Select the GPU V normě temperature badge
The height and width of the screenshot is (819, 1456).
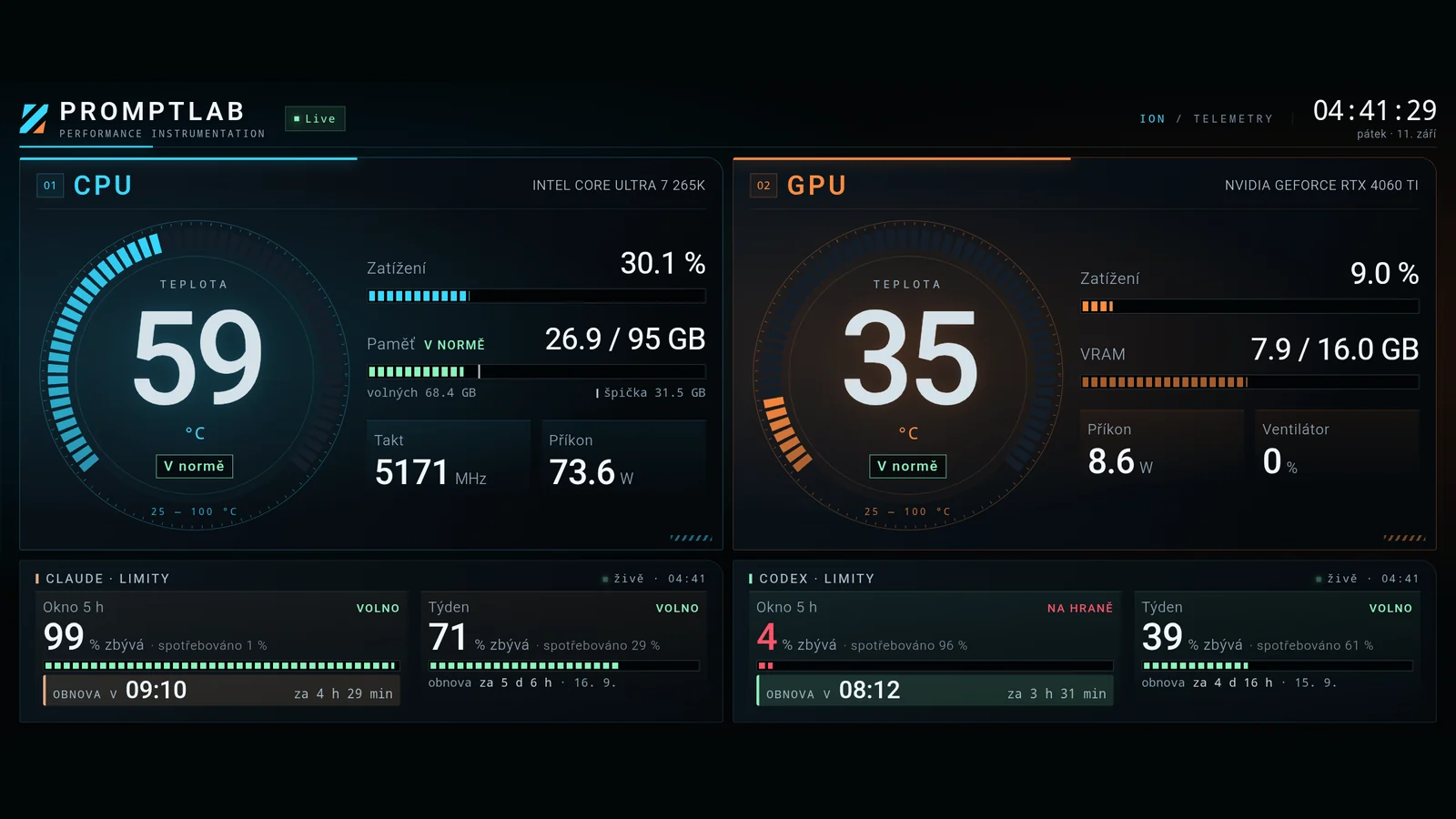[x=907, y=466]
